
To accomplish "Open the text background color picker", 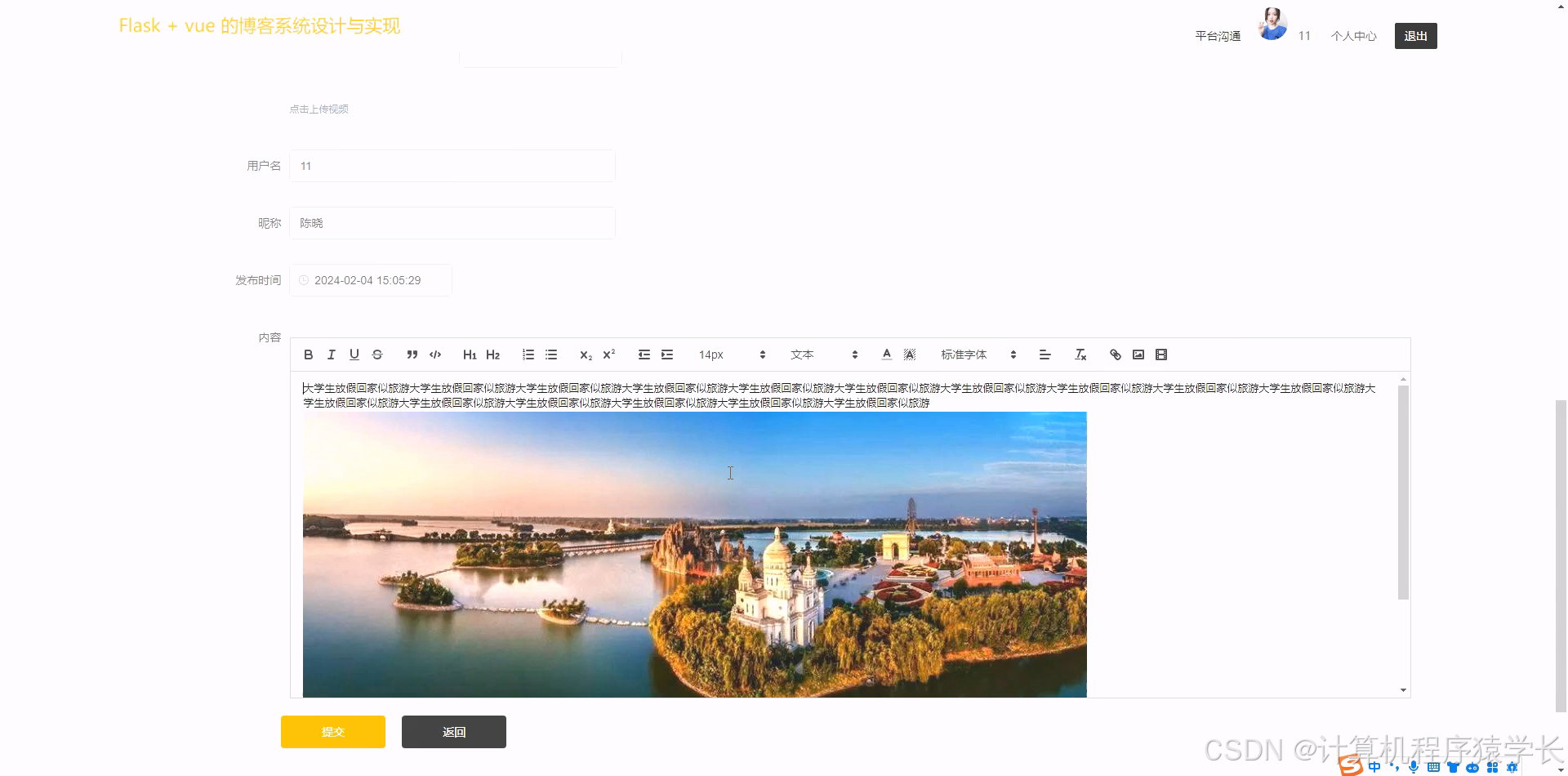I will 910,355.
